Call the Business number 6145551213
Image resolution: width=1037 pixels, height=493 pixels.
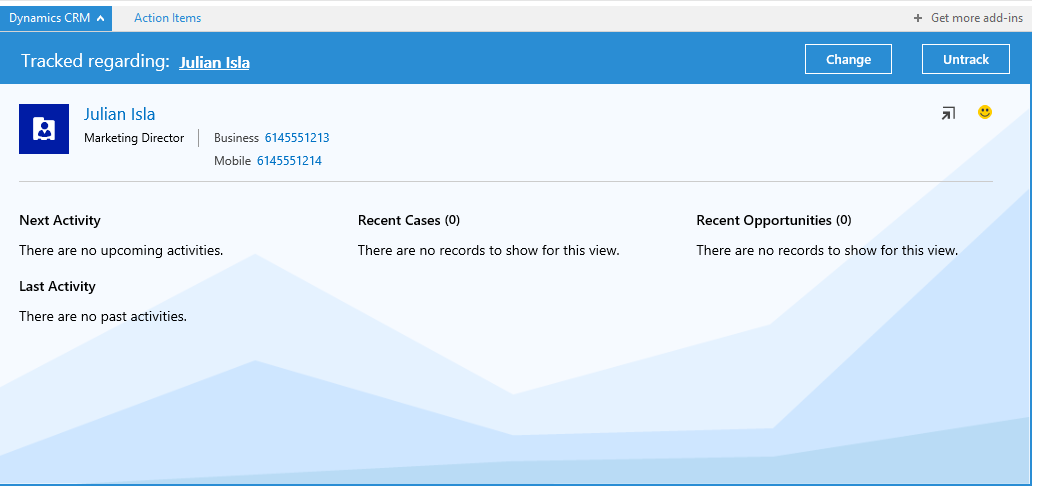tap(297, 138)
